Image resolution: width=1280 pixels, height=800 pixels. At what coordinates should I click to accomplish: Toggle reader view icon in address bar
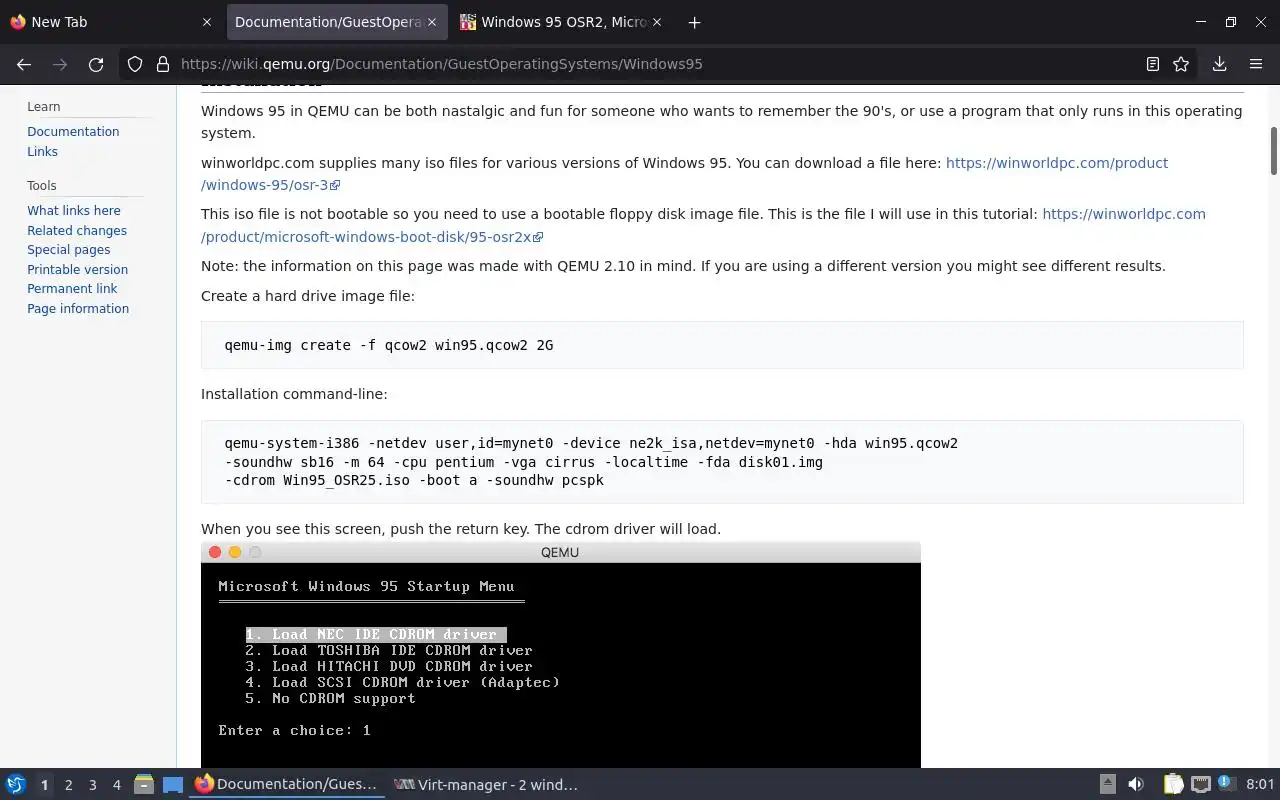tap(1153, 64)
